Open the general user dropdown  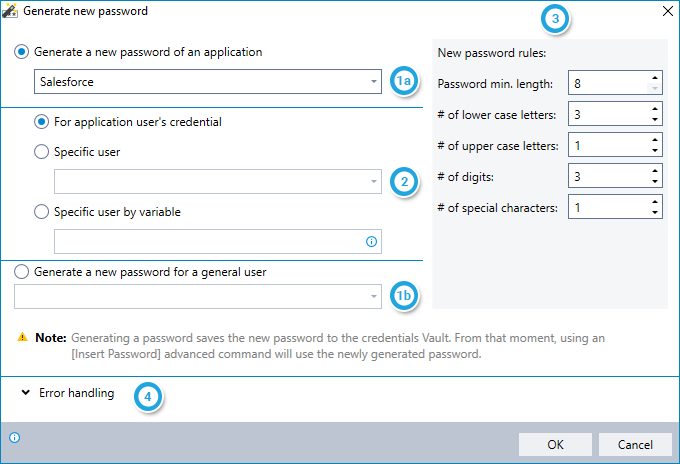(372, 296)
